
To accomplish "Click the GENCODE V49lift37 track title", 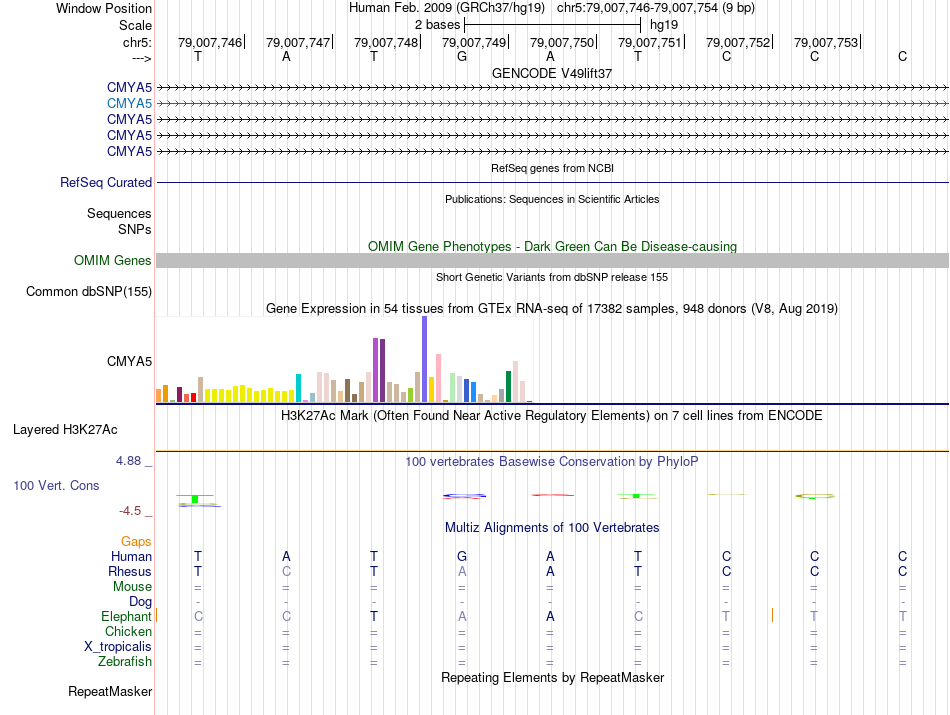I will pos(552,74).
